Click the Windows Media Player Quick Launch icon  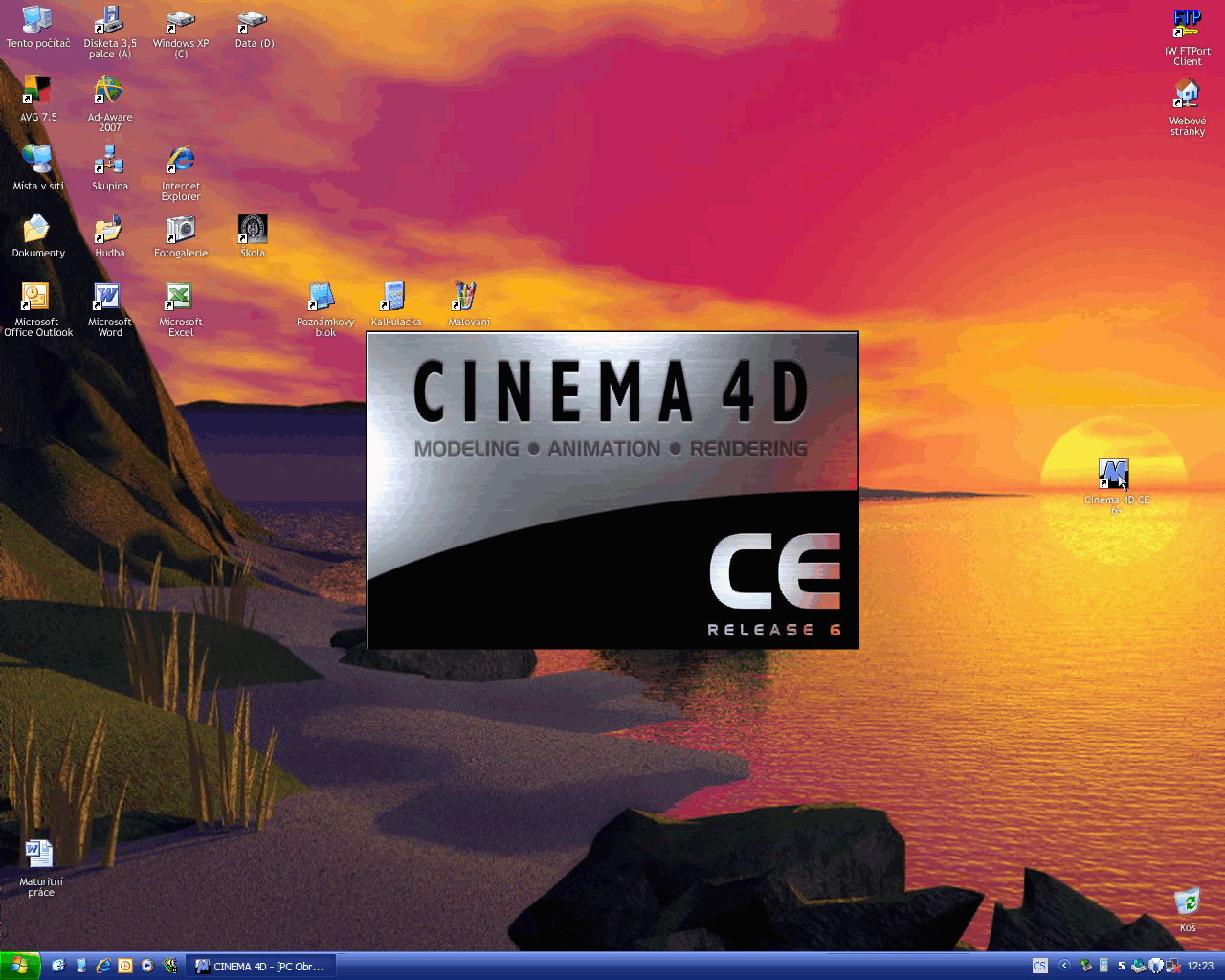pyautogui.click(x=146, y=966)
